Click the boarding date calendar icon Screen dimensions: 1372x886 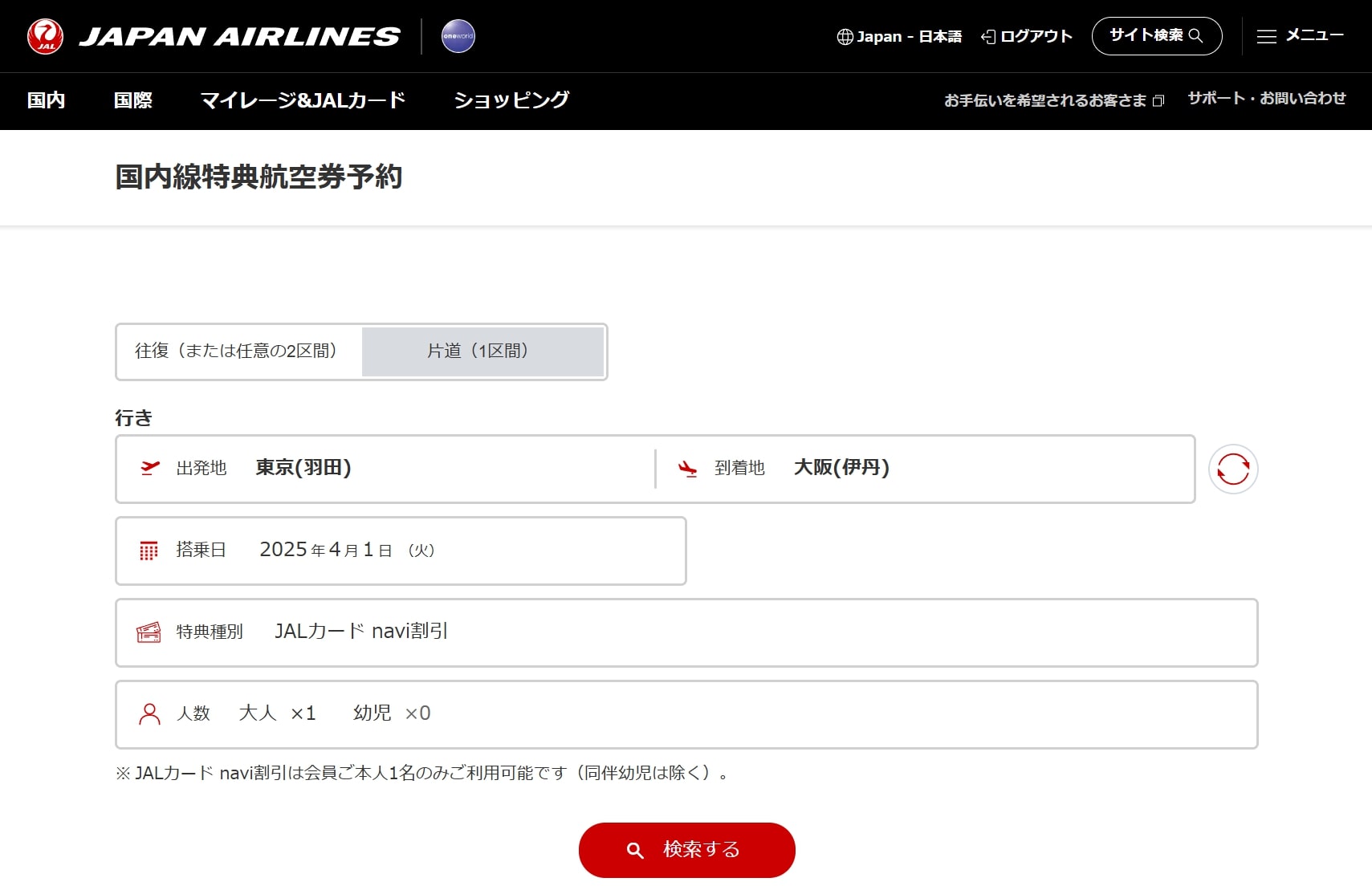[149, 551]
